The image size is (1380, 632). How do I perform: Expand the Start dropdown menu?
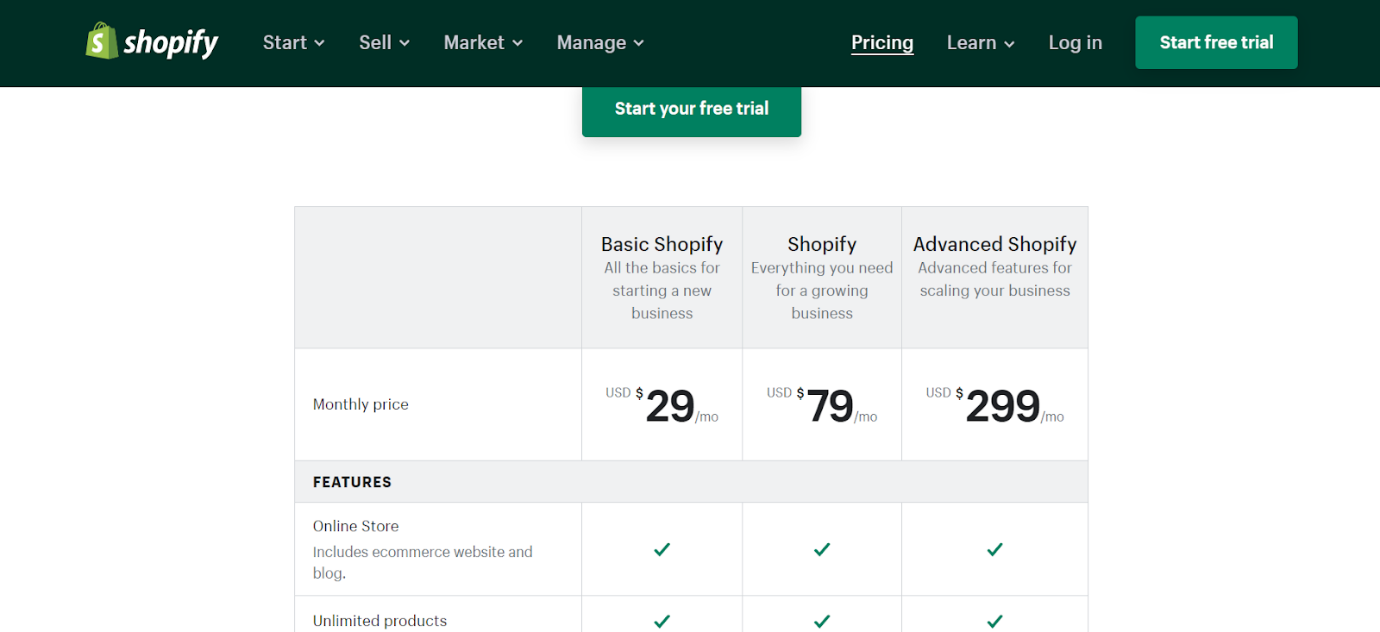(x=294, y=42)
